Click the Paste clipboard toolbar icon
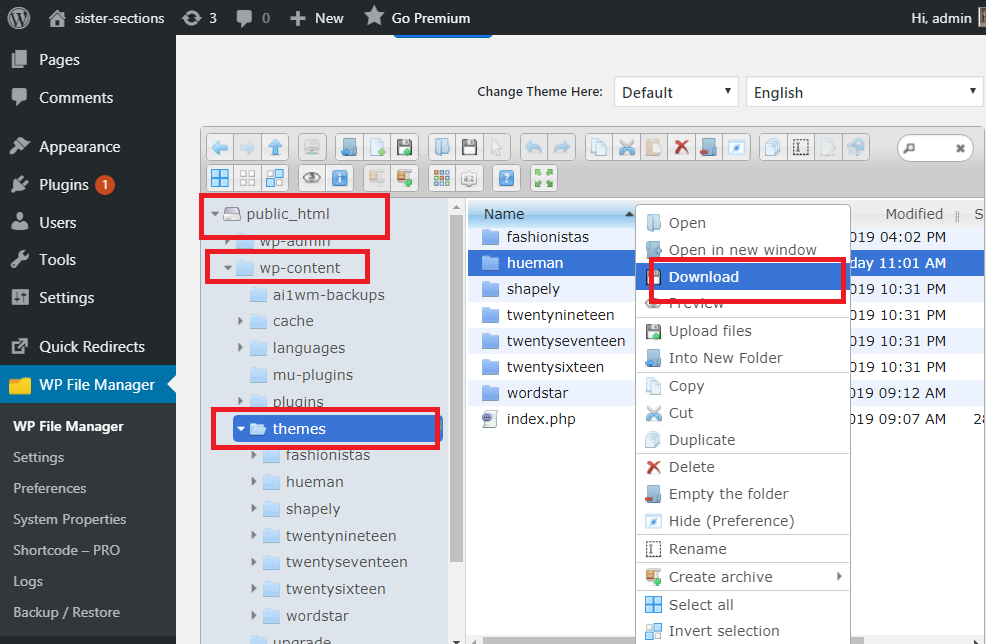986x644 pixels. (654, 148)
